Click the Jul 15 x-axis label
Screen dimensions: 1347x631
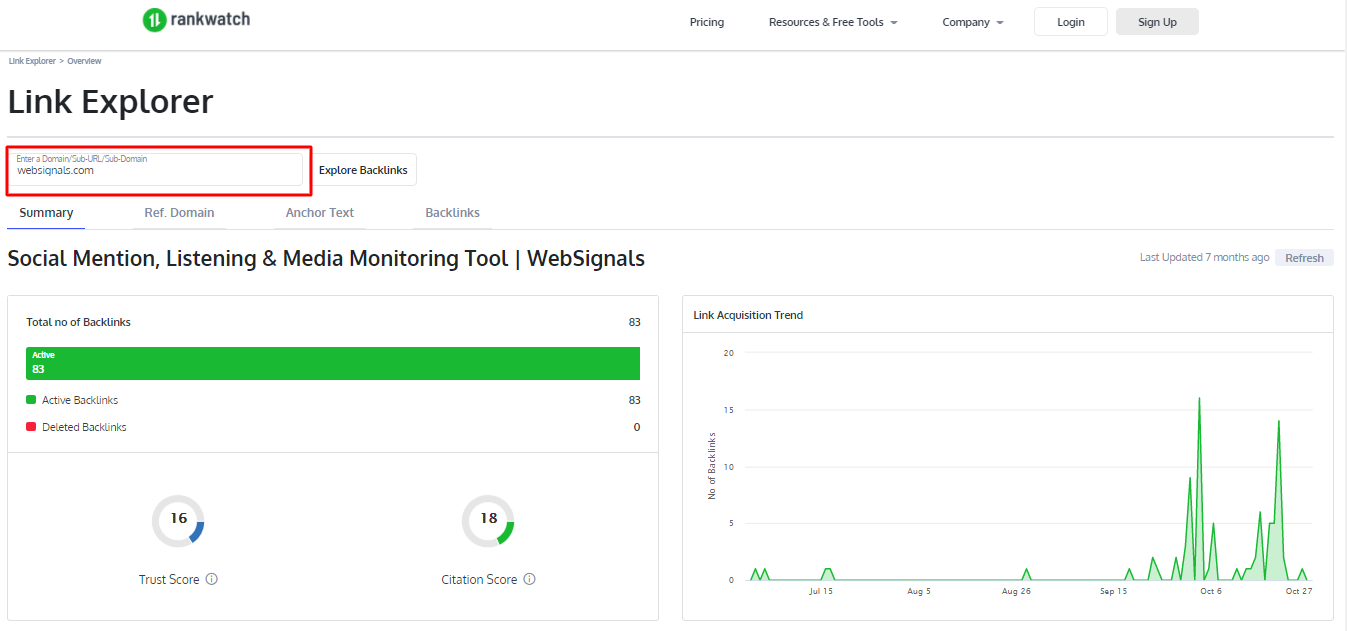(x=821, y=591)
